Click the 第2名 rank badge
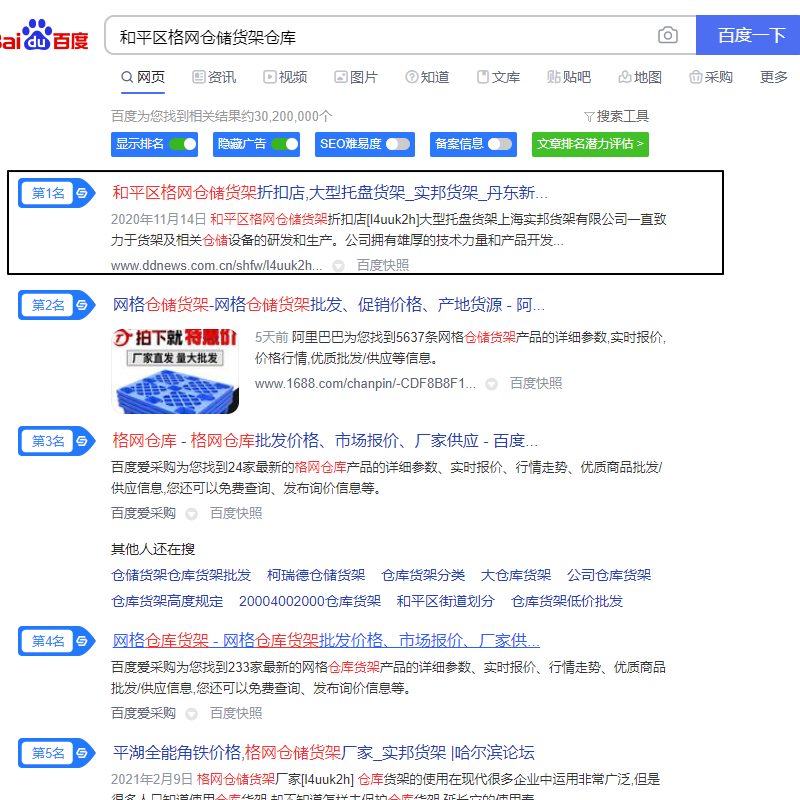Image resolution: width=800 pixels, height=800 pixels. pos(57,305)
